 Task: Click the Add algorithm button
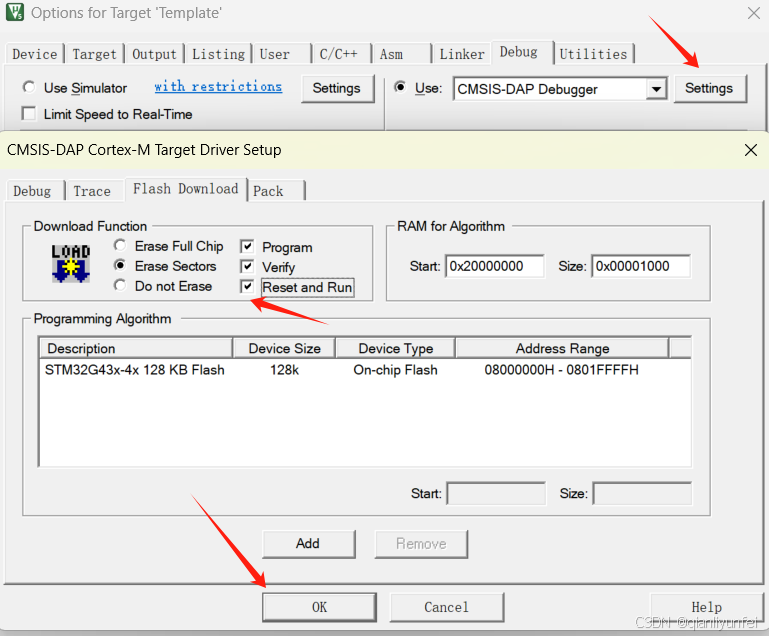tap(308, 543)
